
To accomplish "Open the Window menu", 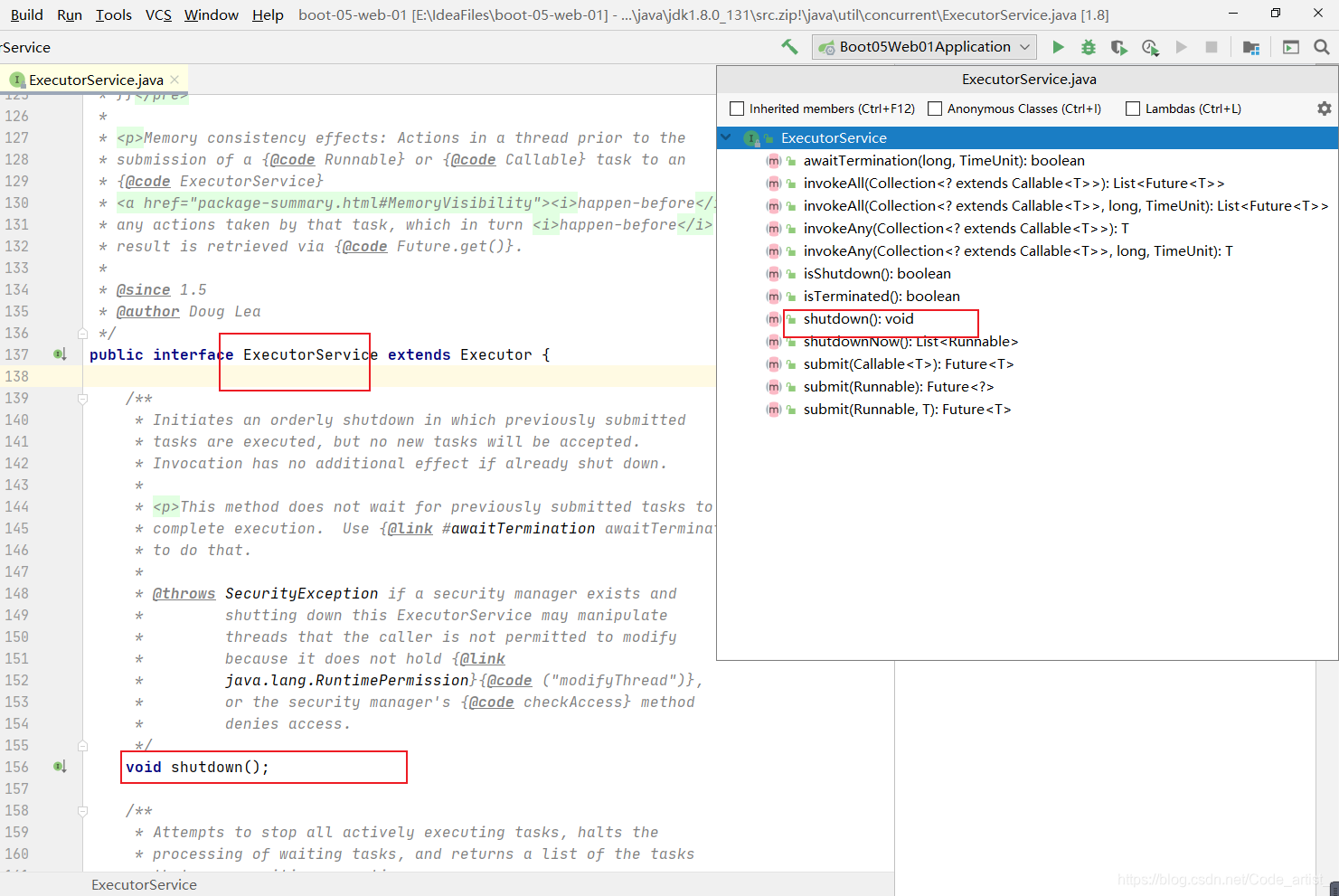I will [212, 14].
